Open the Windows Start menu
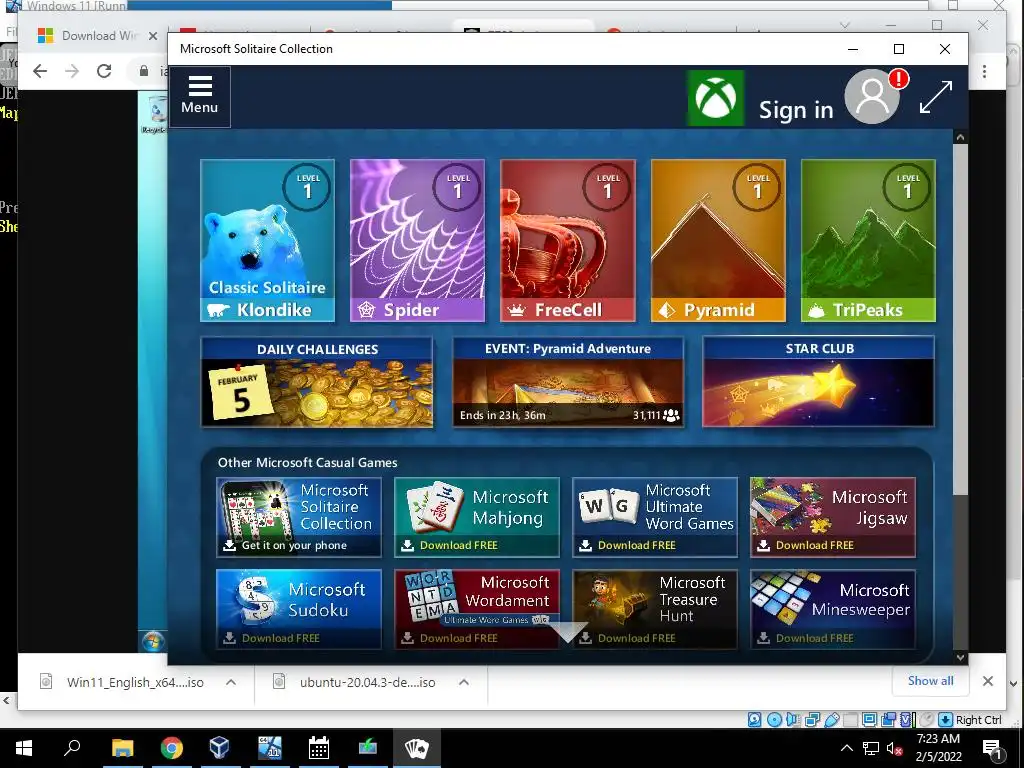 (x=24, y=748)
